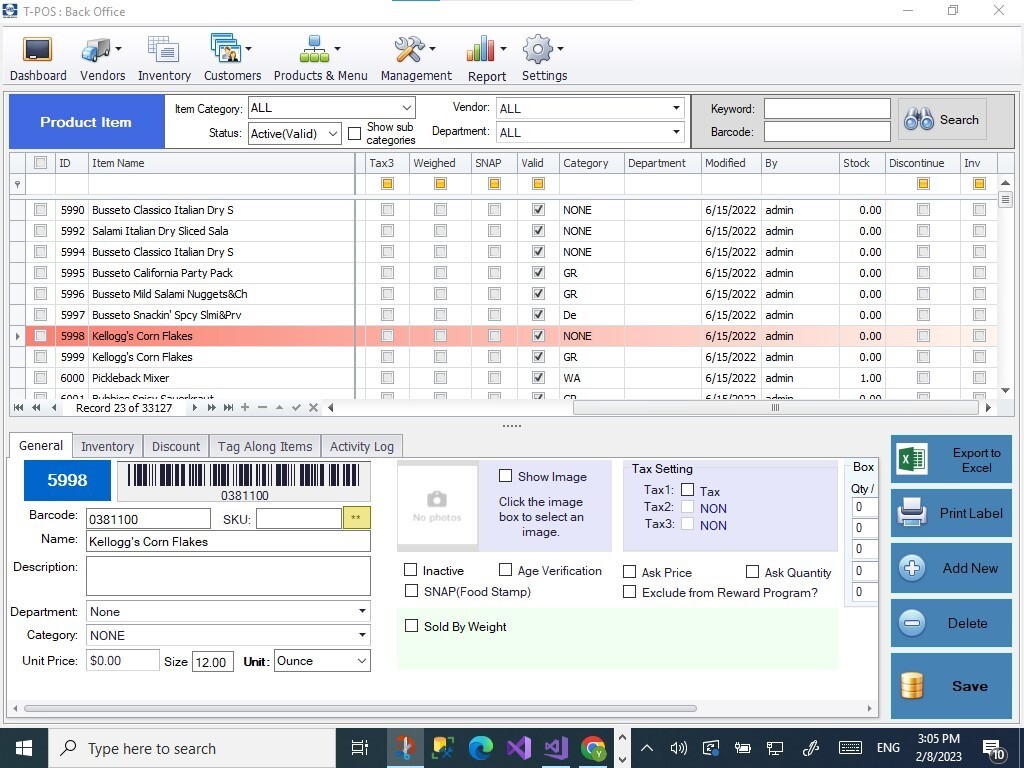Click the No photos image box
This screenshot has width=1024, height=768.
(437, 506)
